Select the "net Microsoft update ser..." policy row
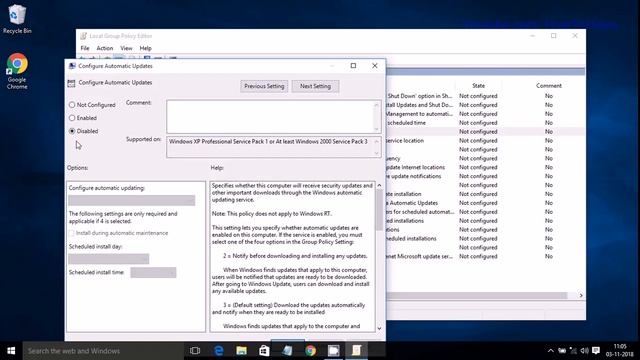This screenshot has width=640, height=360. 485,256
